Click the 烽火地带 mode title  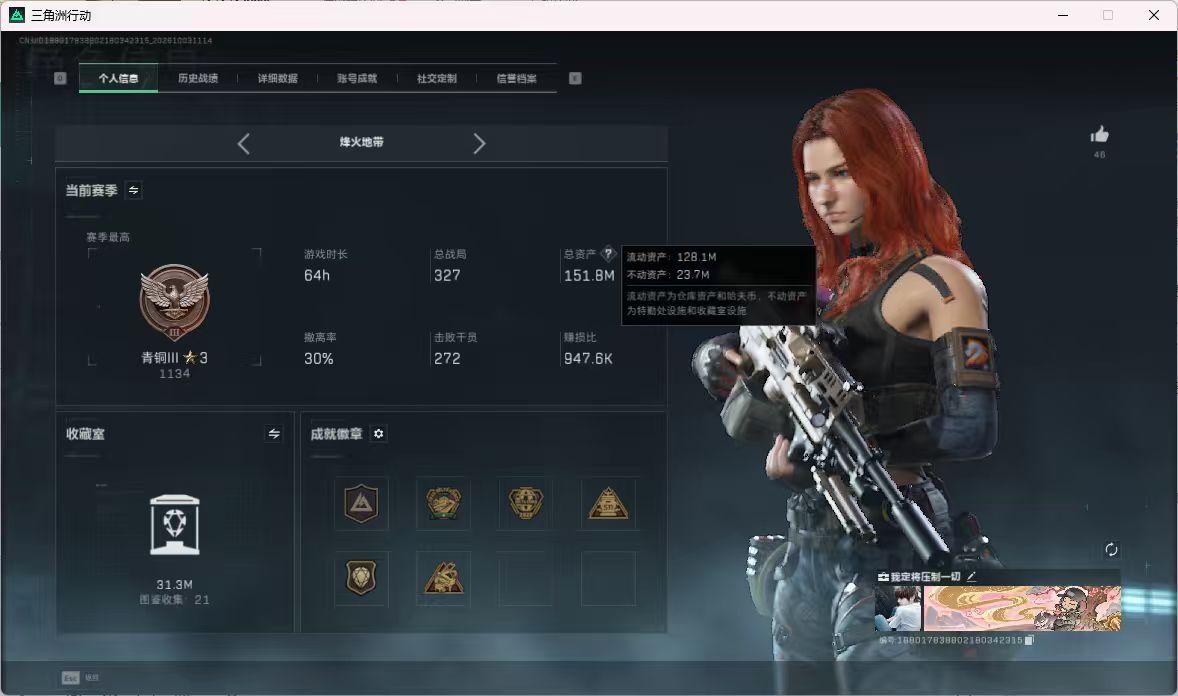(x=361, y=142)
